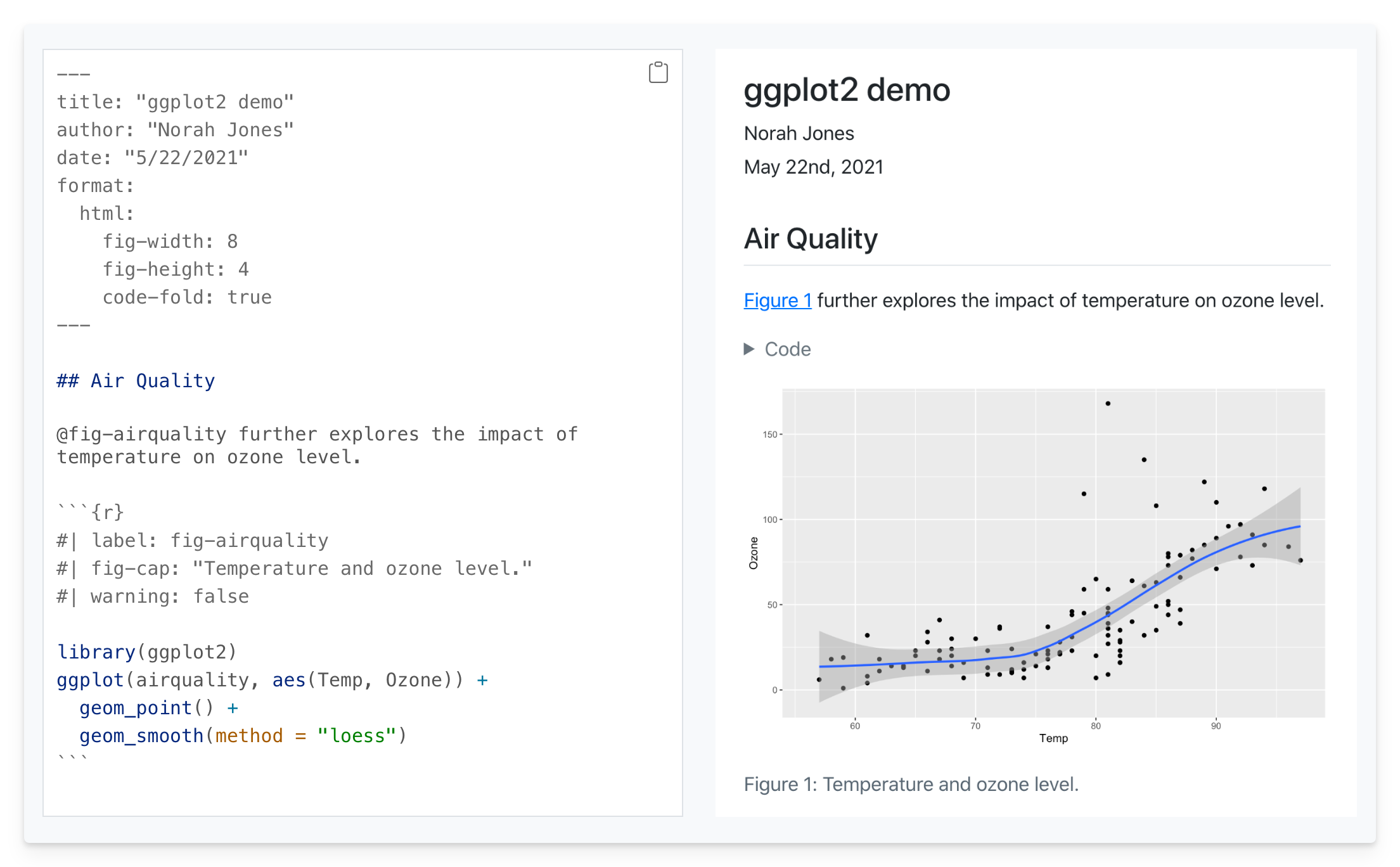This screenshot has height=867, width=1400.
Task: Click the folded "Code" label text
Action: tap(788, 349)
